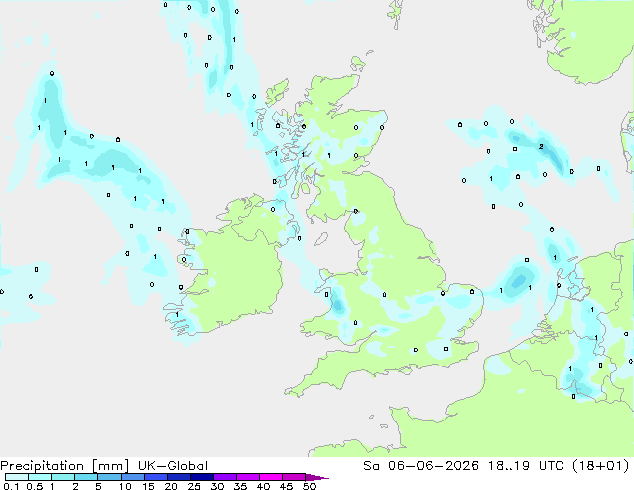
Task: Select the 2–5 mm legend color swatch
Action: coord(86,477)
